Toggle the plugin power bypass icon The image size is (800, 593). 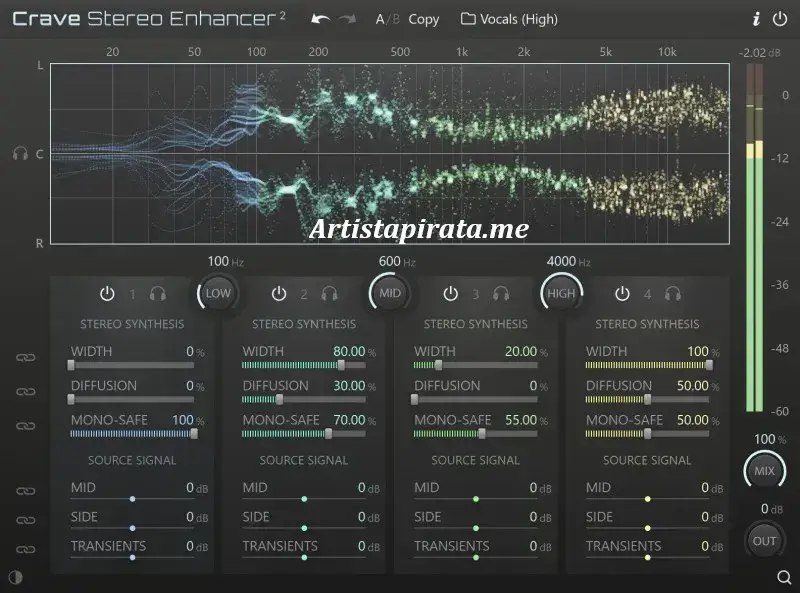pos(780,19)
